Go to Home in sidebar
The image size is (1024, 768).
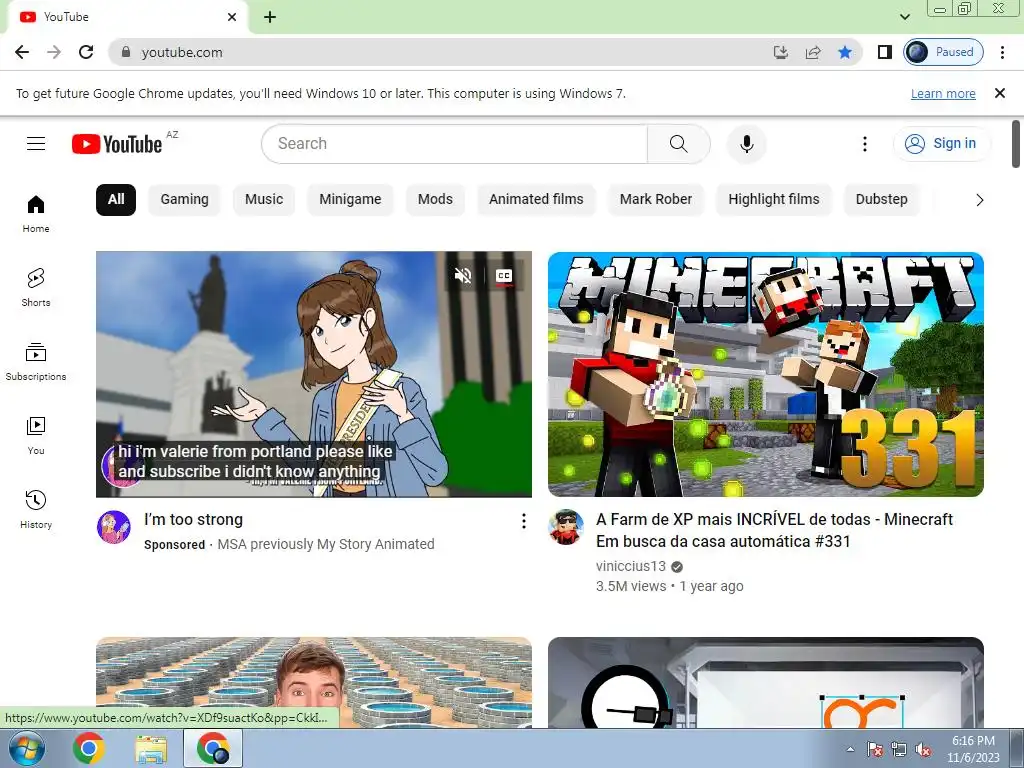36,214
